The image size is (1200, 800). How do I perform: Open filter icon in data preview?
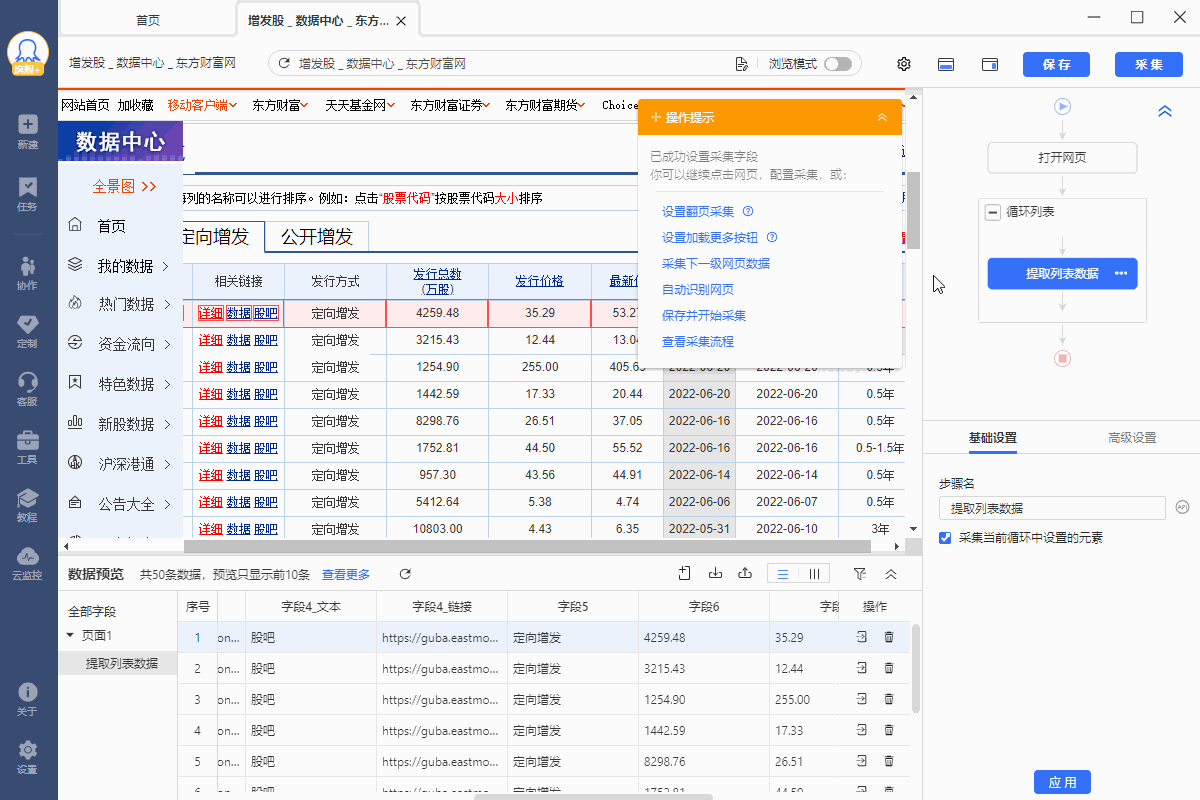pyautogui.click(x=859, y=574)
